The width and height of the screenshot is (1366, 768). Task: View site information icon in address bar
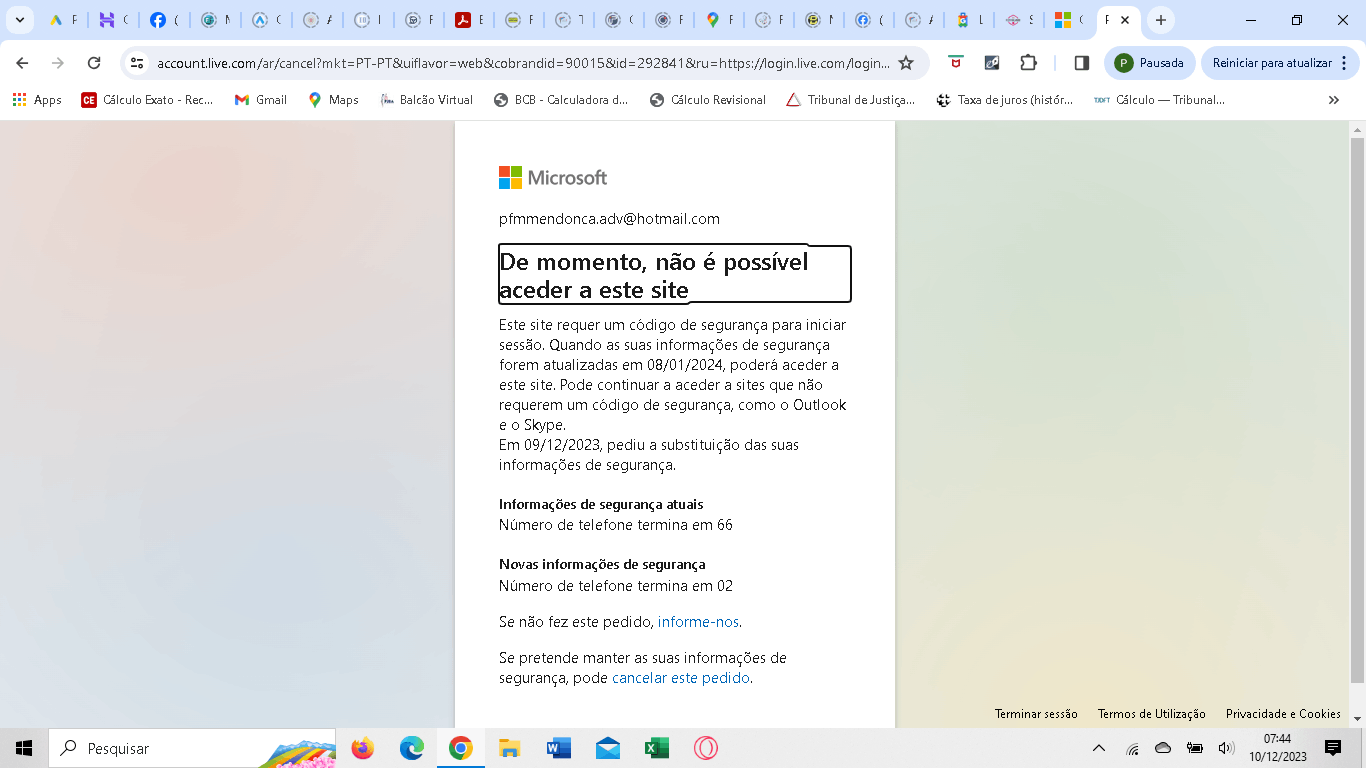coord(138,63)
